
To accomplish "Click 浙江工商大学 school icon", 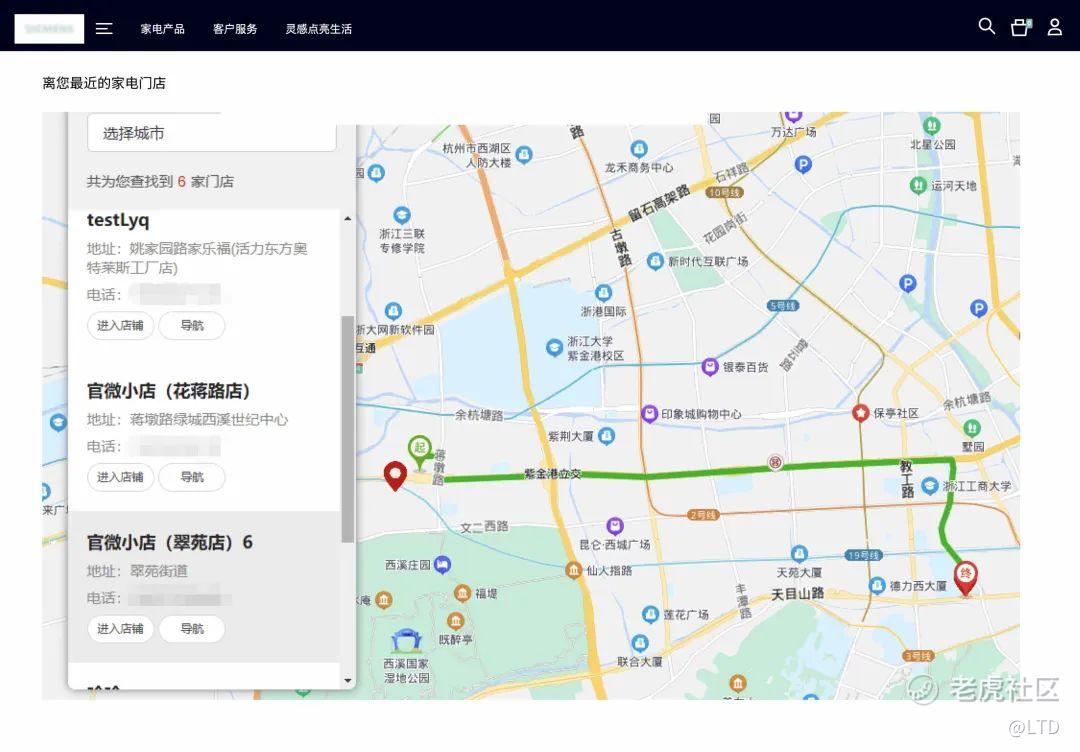I will 929,485.
